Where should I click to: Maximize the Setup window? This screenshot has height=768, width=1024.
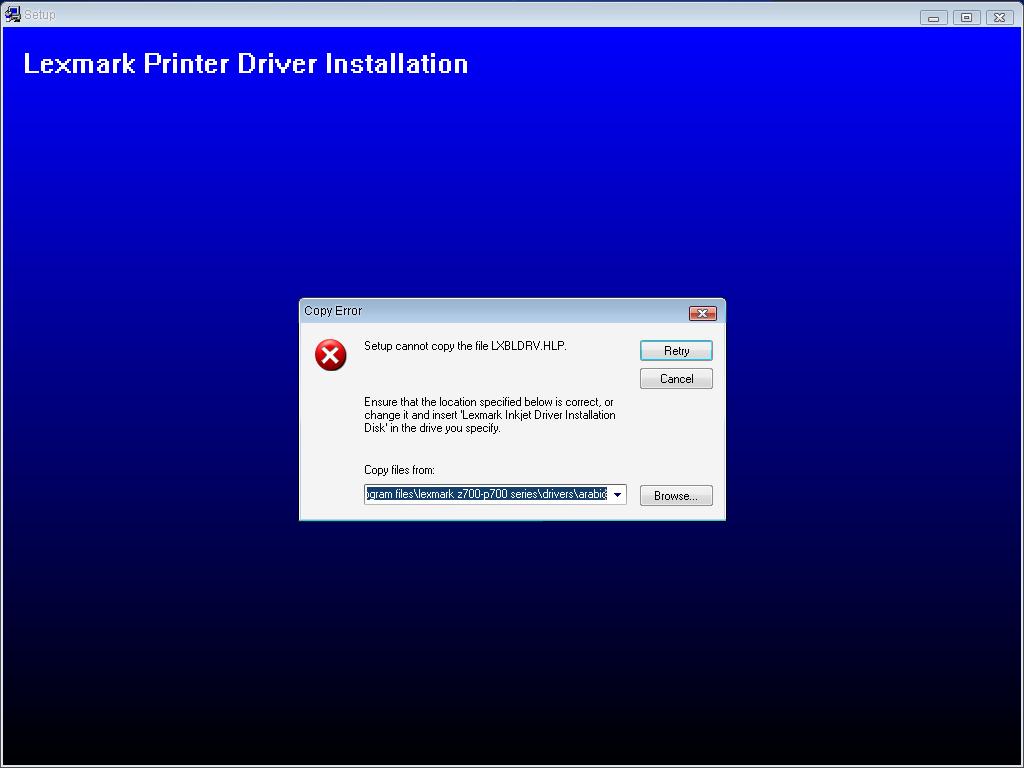tap(967, 18)
